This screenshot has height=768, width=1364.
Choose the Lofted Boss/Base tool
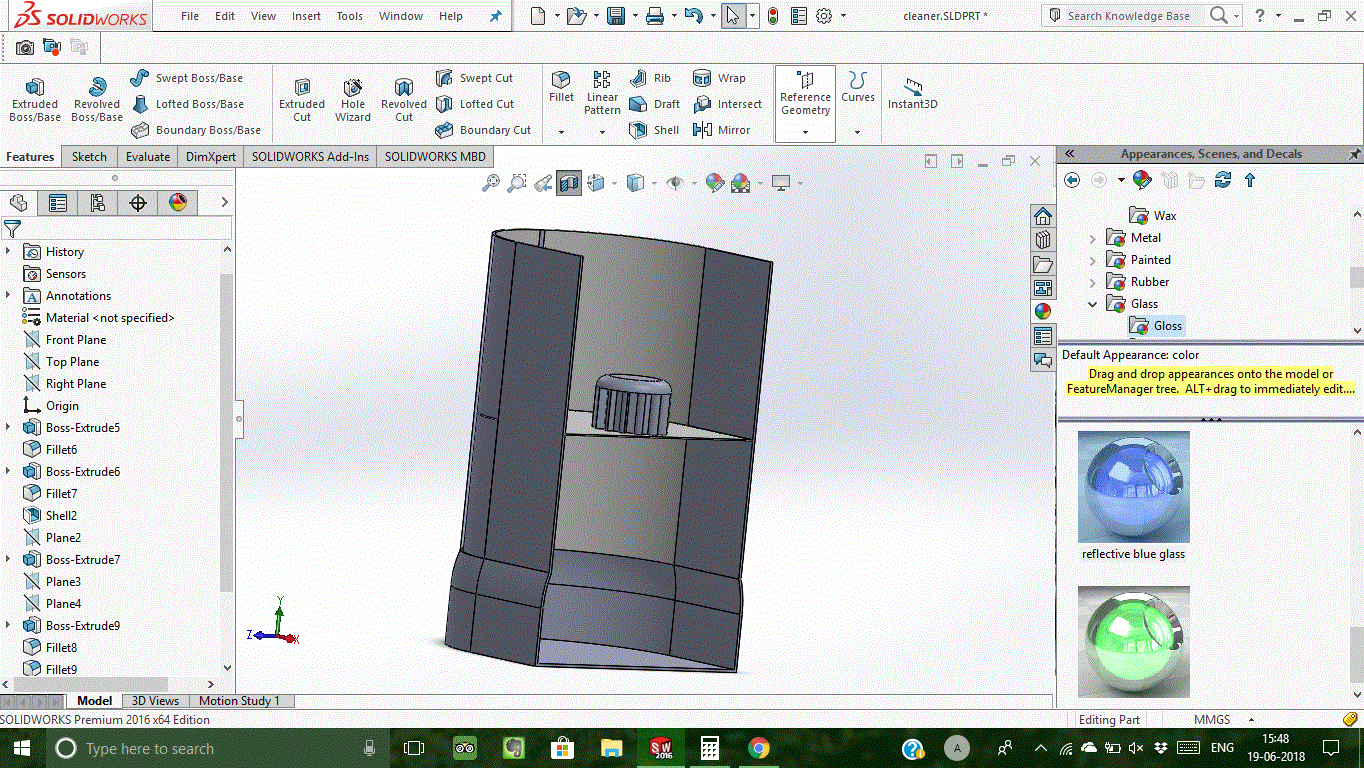tap(187, 104)
